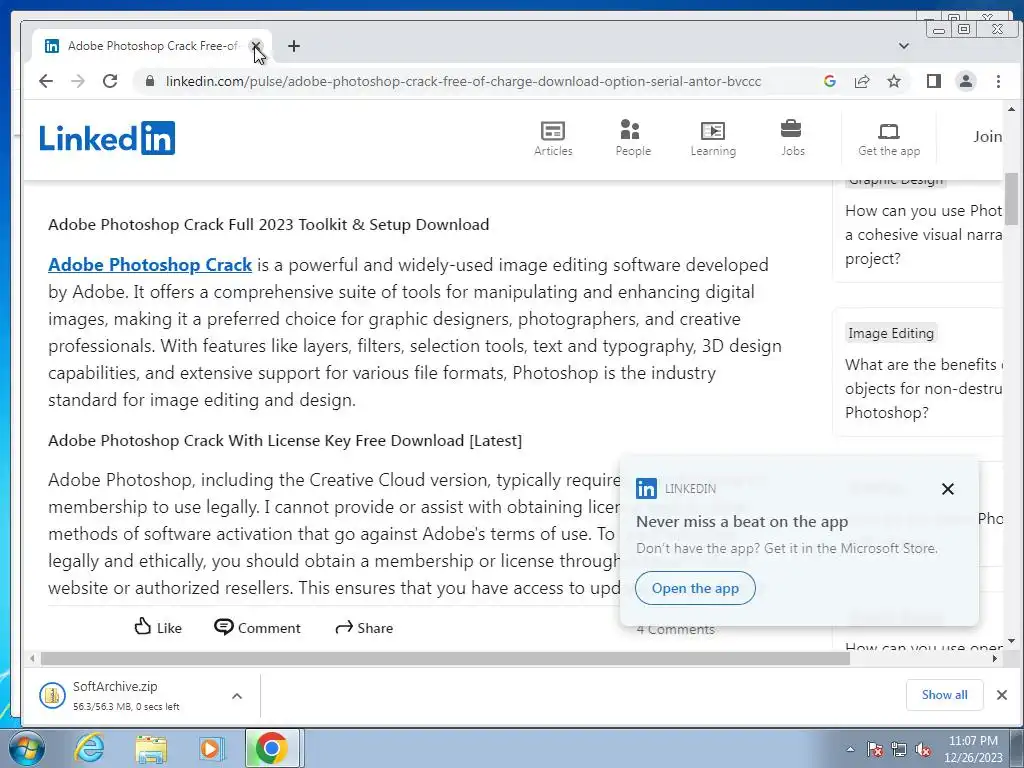Image resolution: width=1024 pixels, height=768 pixels.
Task: Click the horizontal page scrollbar
Action: [x=445, y=658]
